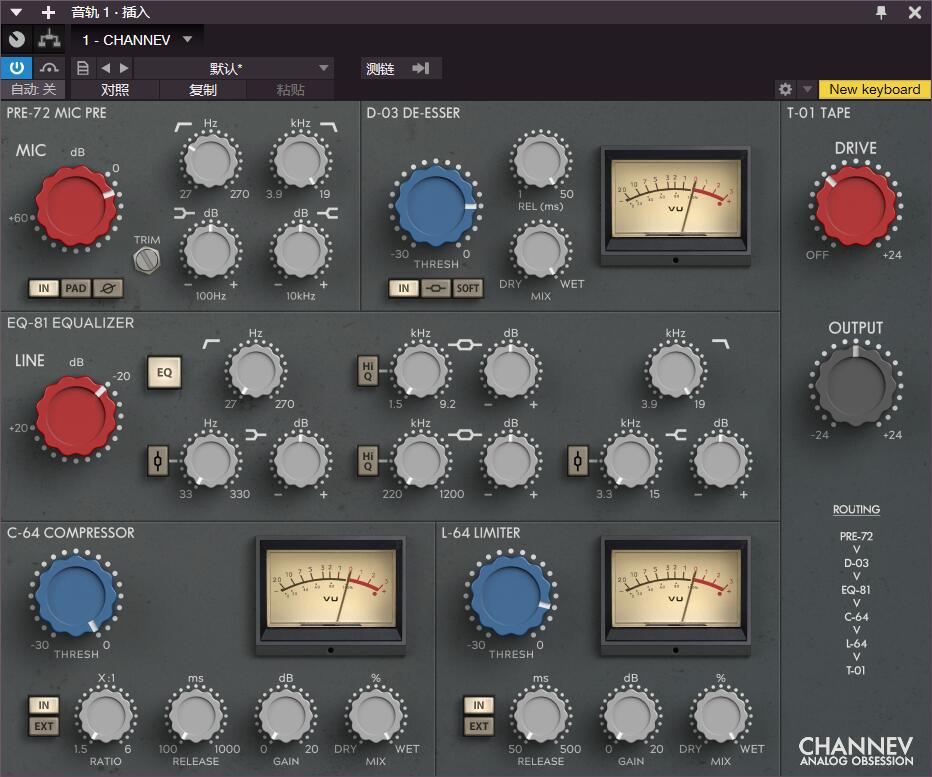Image resolution: width=932 pixels, height=777 pixels.
Task: Click the blue limiter THRESH knob
Action: coord(511,595)
